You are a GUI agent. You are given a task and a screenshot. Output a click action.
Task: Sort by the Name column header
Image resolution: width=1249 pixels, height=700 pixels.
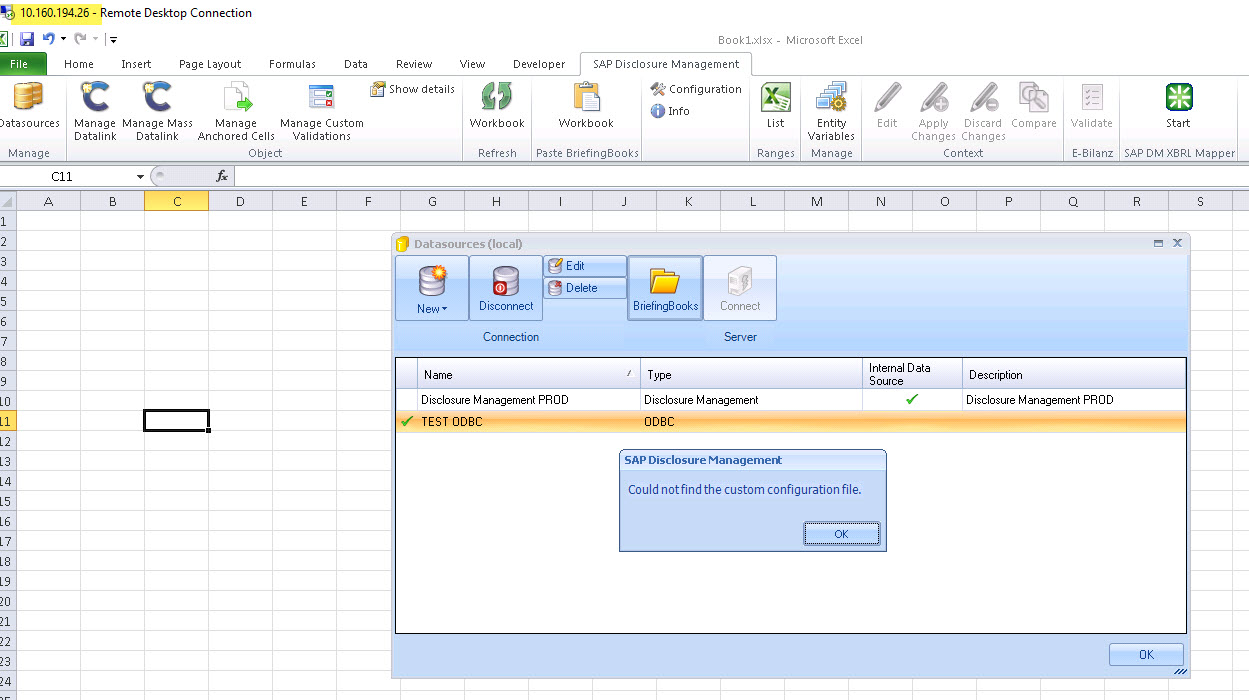pos(529,374)
